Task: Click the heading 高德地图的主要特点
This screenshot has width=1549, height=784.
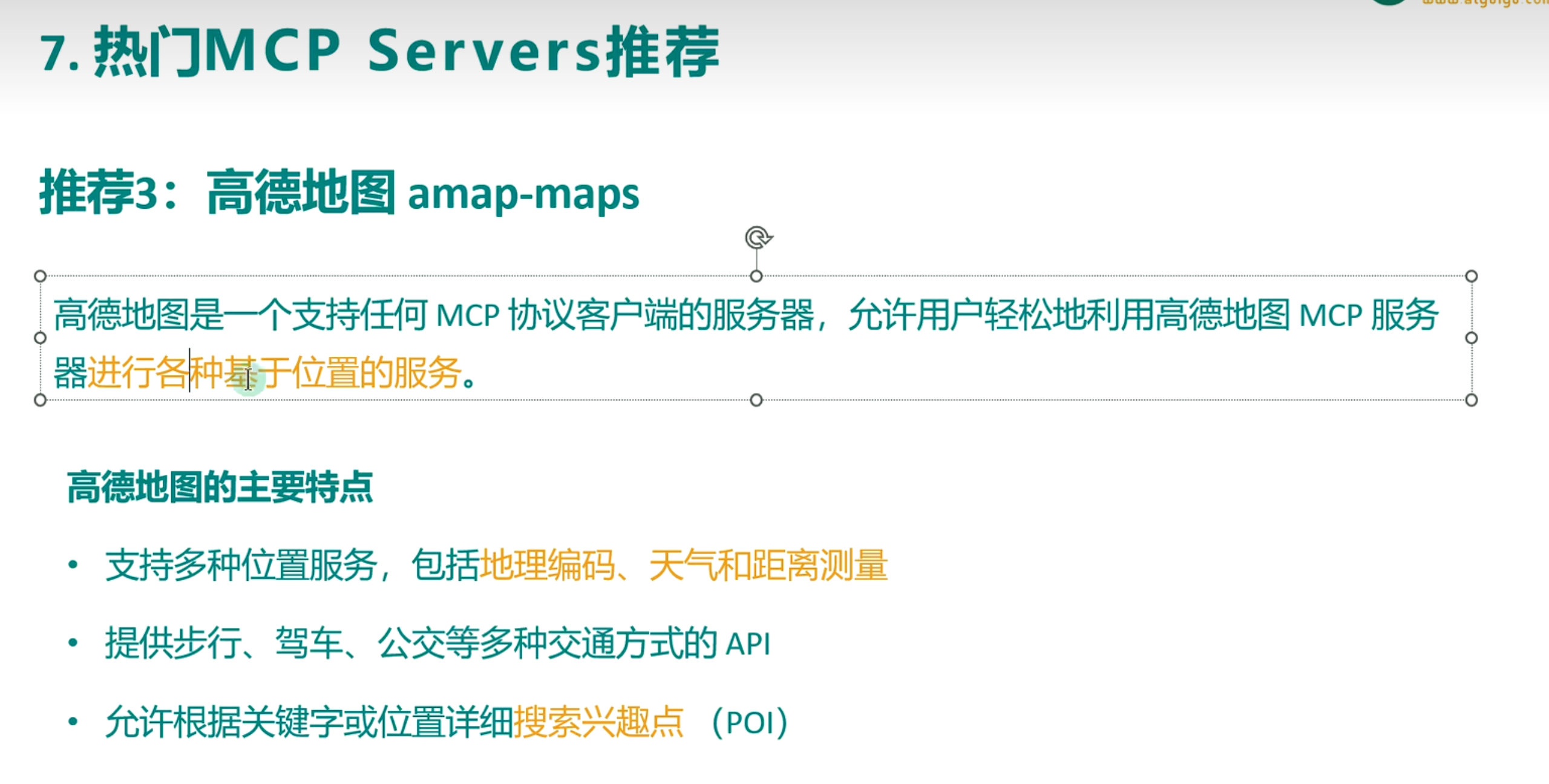Action: tap(220, 488)
